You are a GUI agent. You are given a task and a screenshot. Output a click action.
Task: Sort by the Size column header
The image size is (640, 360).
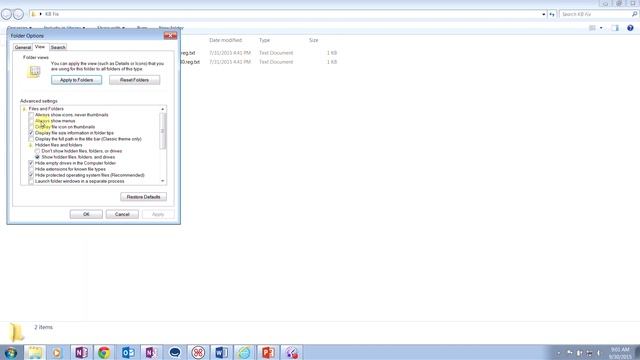(313, 40)
